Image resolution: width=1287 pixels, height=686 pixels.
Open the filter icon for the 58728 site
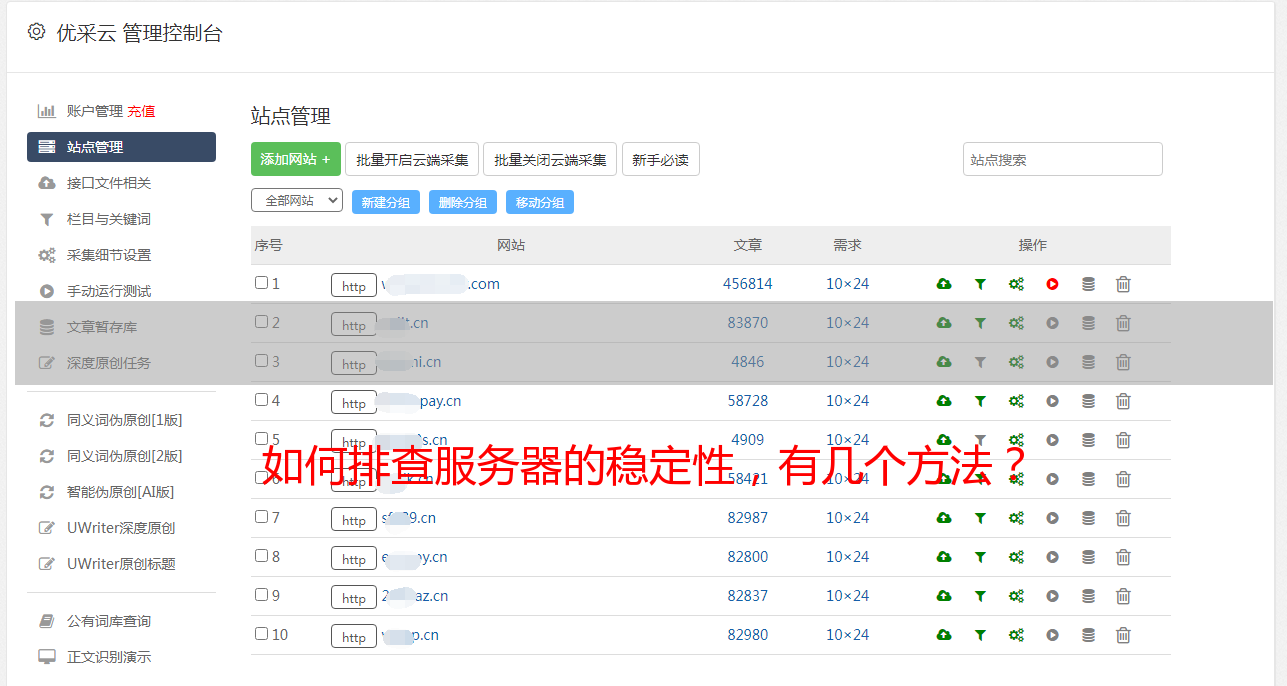click(x=980, y=401)
